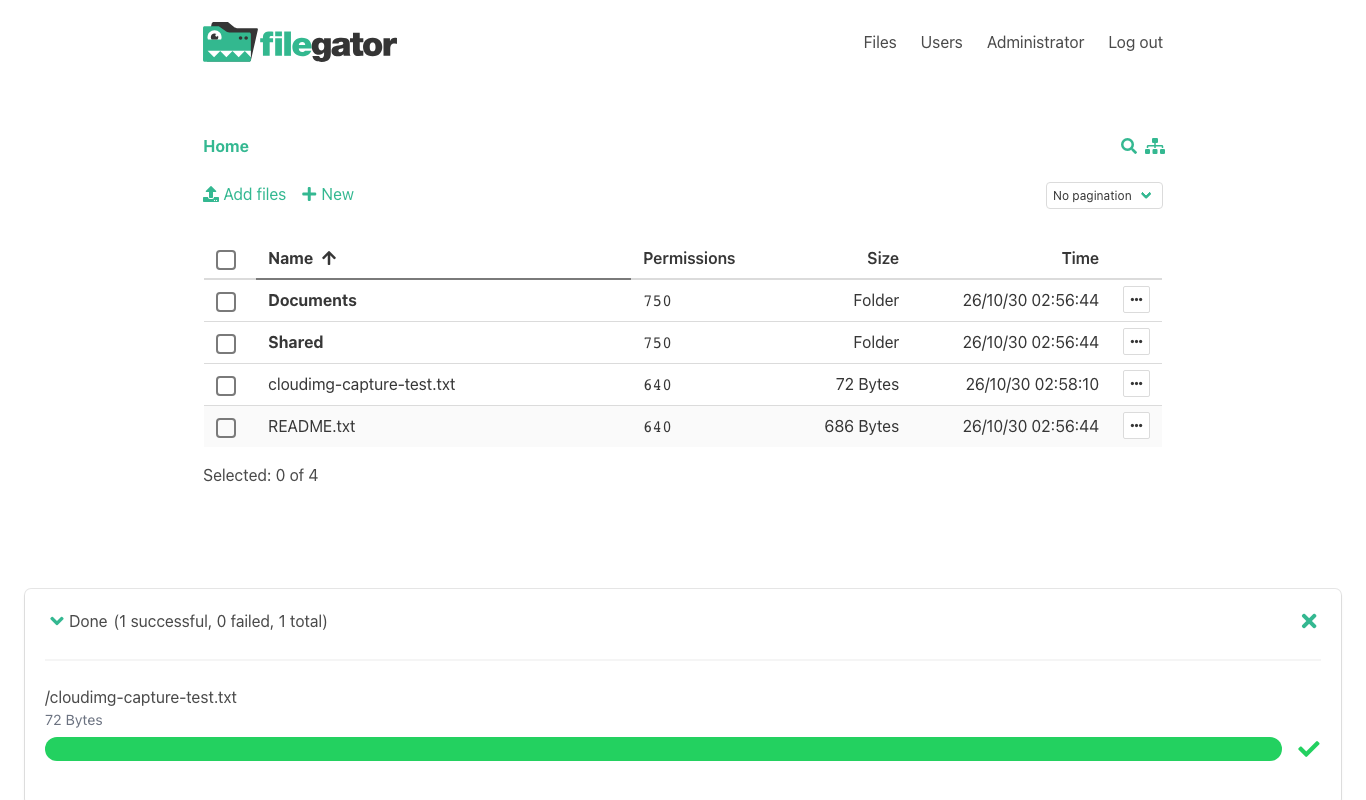This screenshot has height=800, width=1366.
Task: Click the 640 permissions of cloudimg-capture-test.txt
Action: pyautogui.click(x=657, y=385)
